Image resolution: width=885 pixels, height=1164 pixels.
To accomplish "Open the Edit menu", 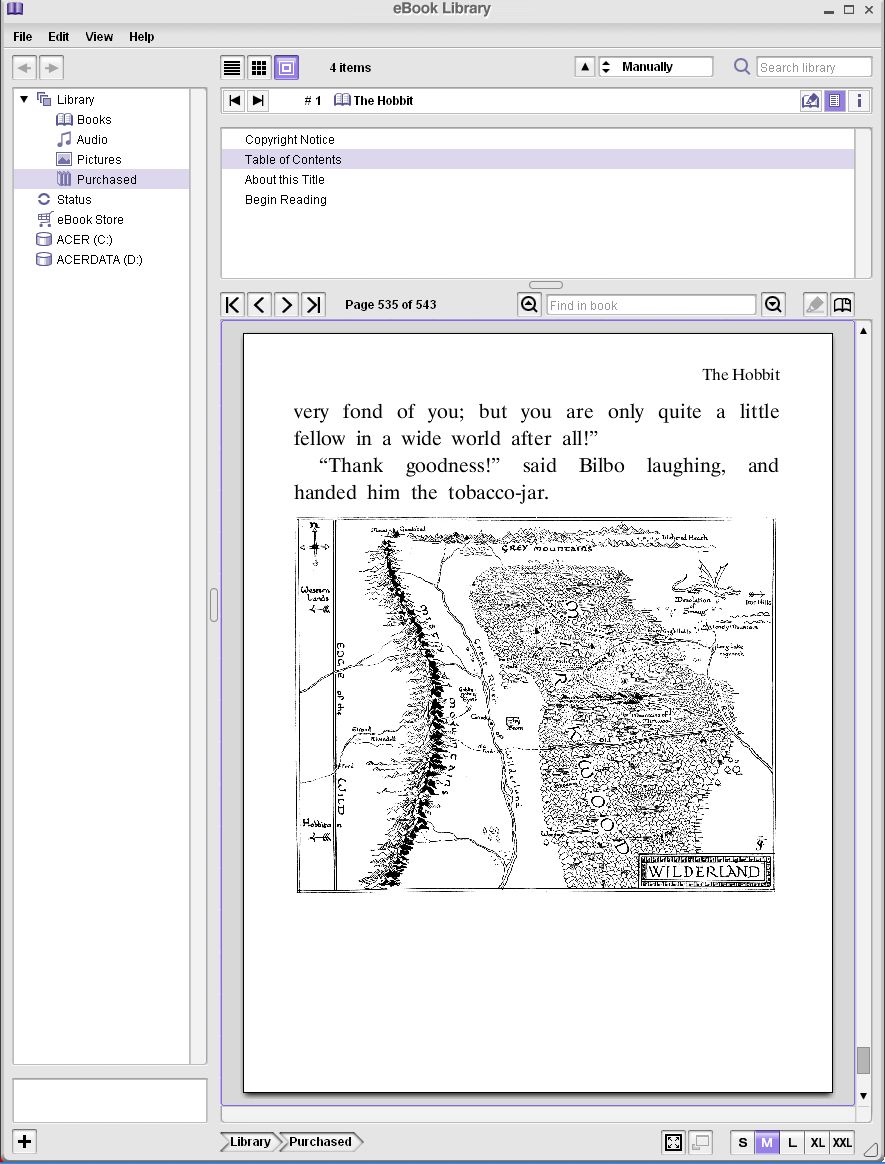I will tap(59, 36).
